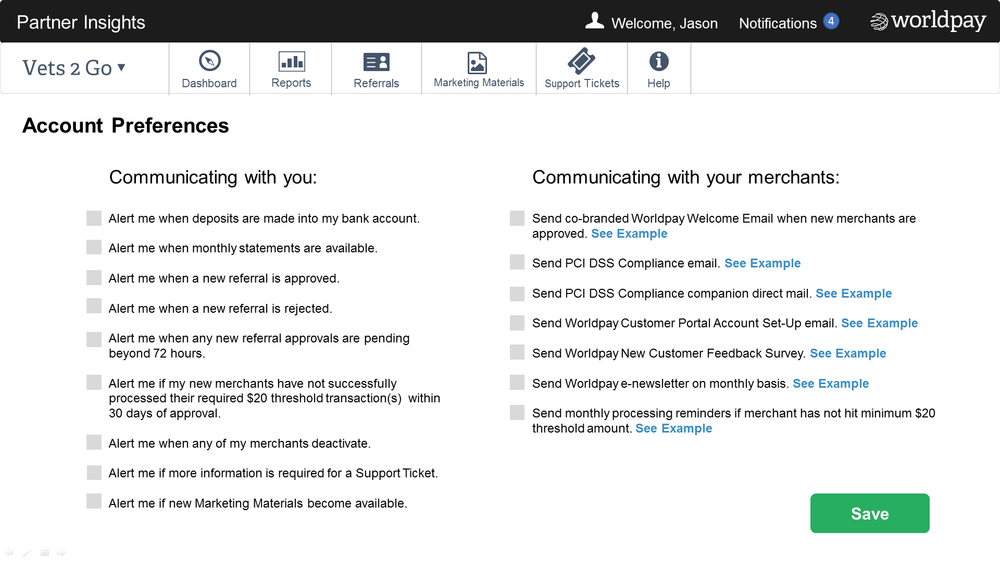The image size is (1000, 563).
Task: Click the Communicating with your merchants heading
Action: coord(686,177)
